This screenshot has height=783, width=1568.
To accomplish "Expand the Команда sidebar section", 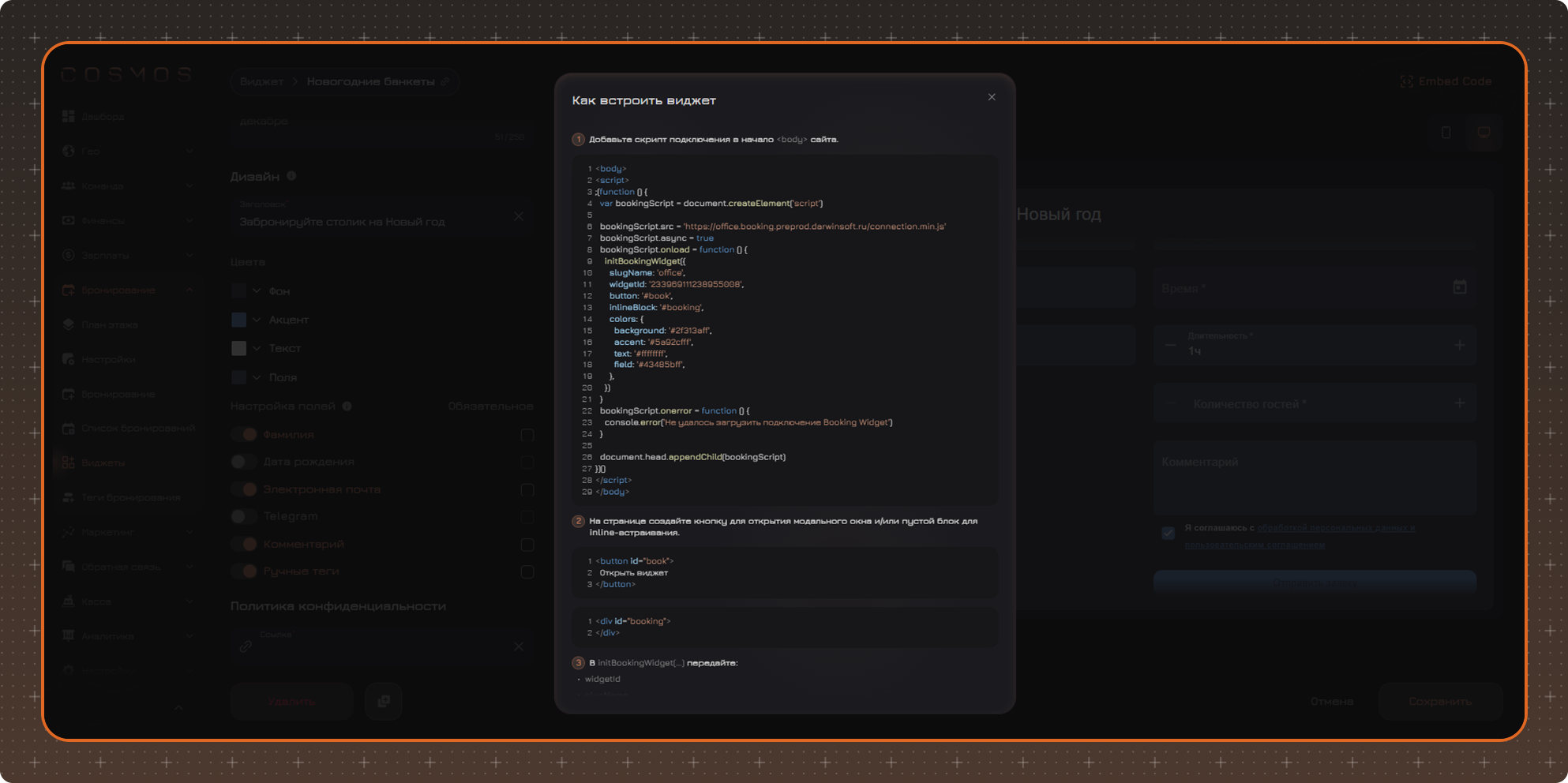I will (189, 185).
